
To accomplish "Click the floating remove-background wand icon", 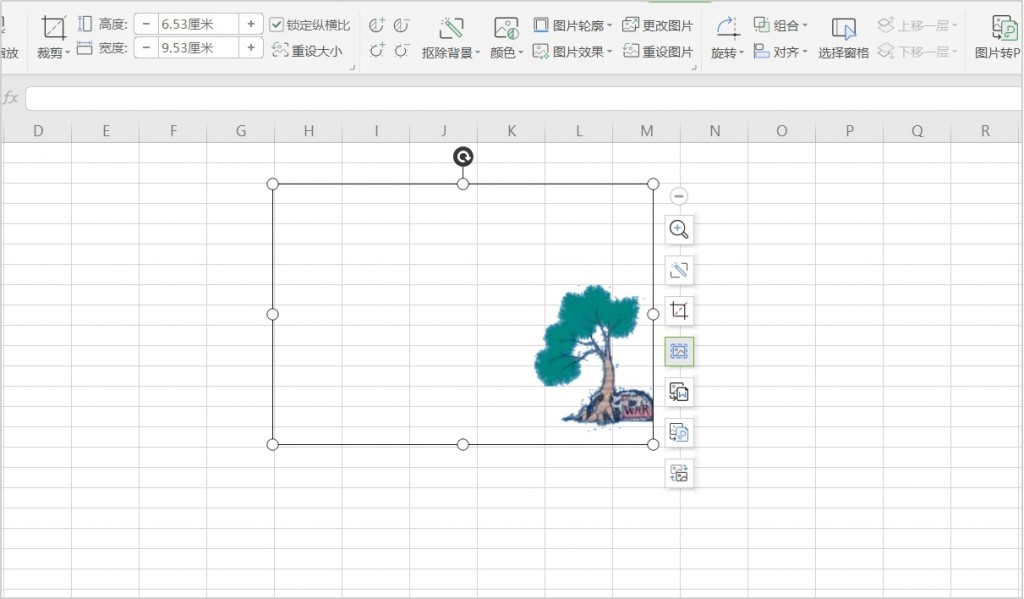I will pyautogui.click(x=679, y=270).
